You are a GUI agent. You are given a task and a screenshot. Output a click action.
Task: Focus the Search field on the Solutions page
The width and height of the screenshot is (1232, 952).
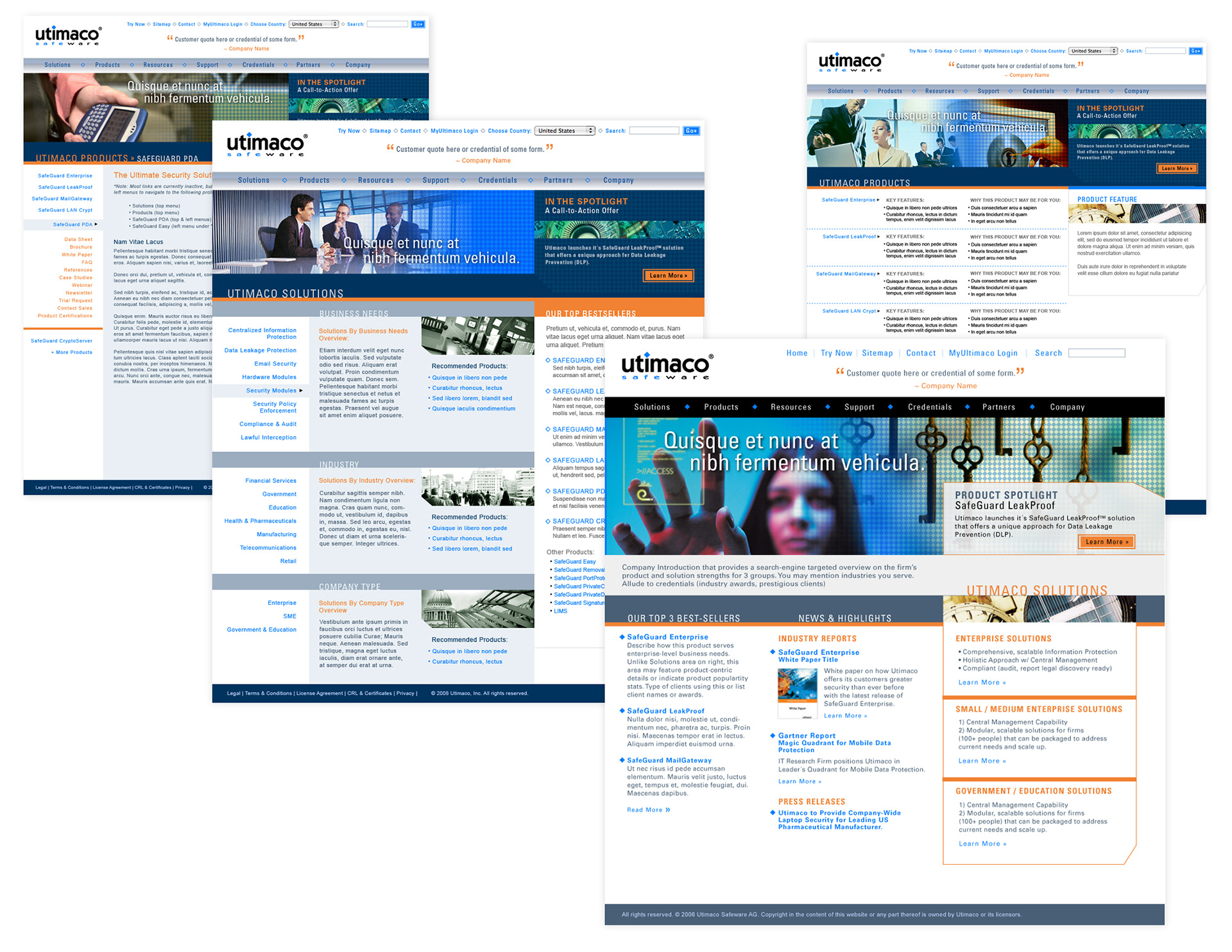click(654, 131)
